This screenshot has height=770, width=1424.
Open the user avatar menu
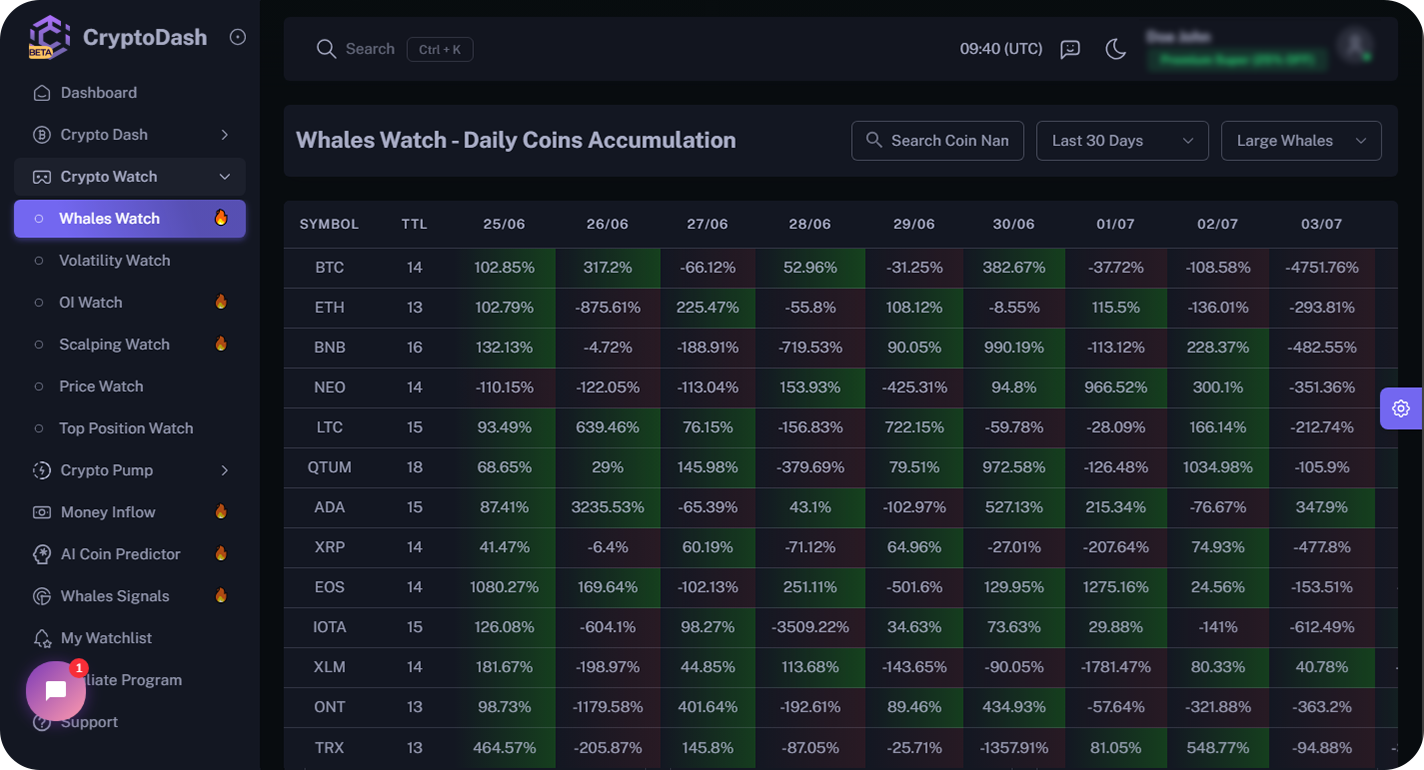pyautogui.click(x=1355, y=45)
